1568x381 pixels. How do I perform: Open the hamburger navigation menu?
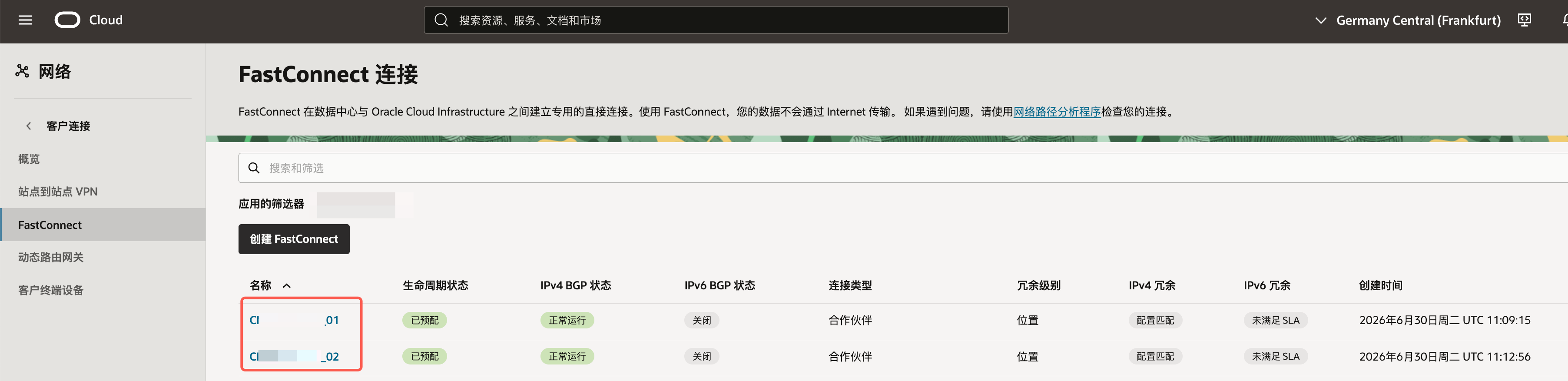(25, 20)
